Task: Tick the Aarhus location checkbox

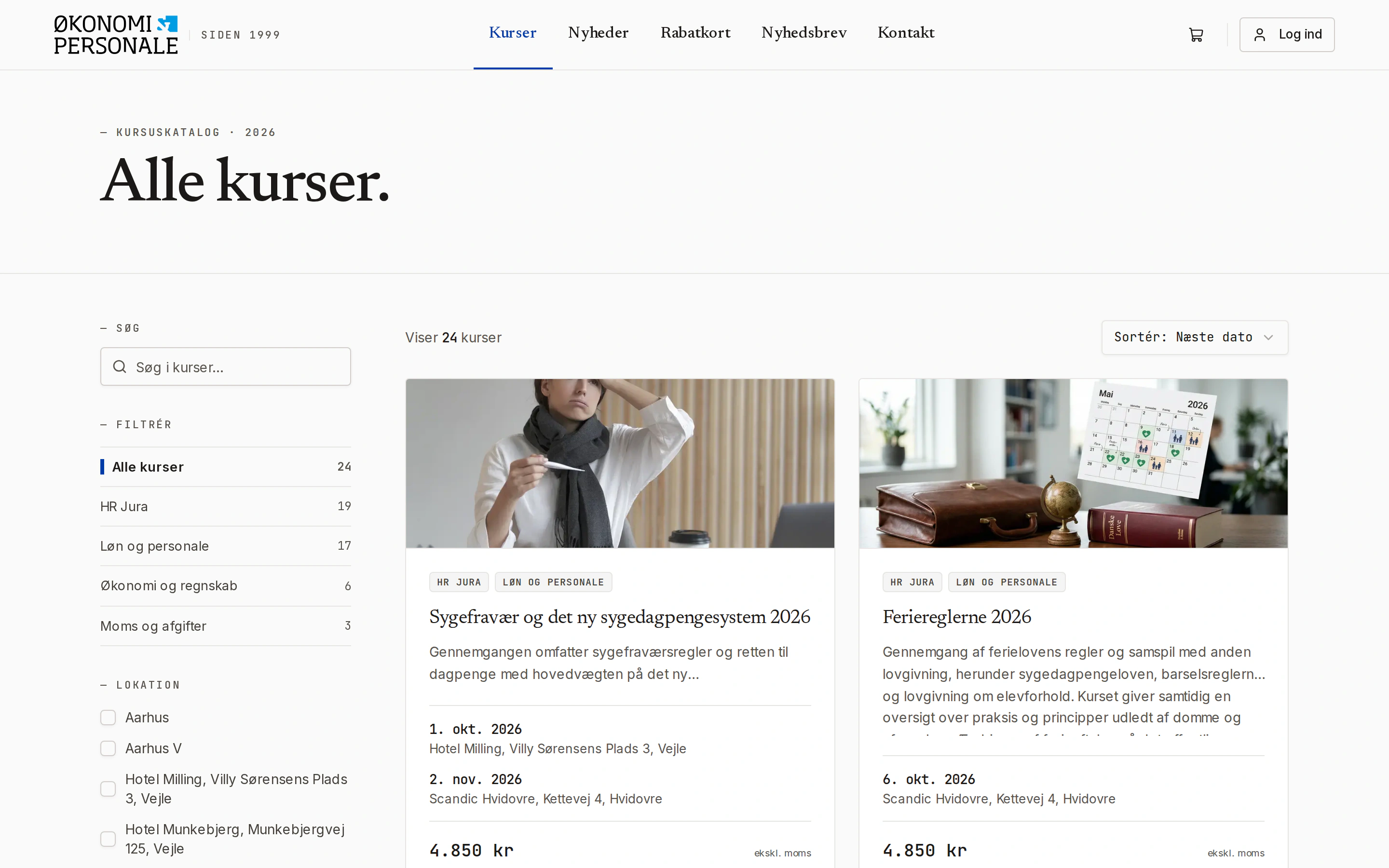Action: pyautogui.click(x=108, y=718)
